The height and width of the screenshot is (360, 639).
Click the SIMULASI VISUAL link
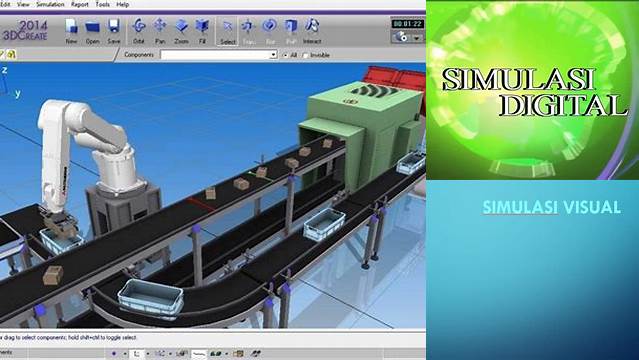[552, 207]
